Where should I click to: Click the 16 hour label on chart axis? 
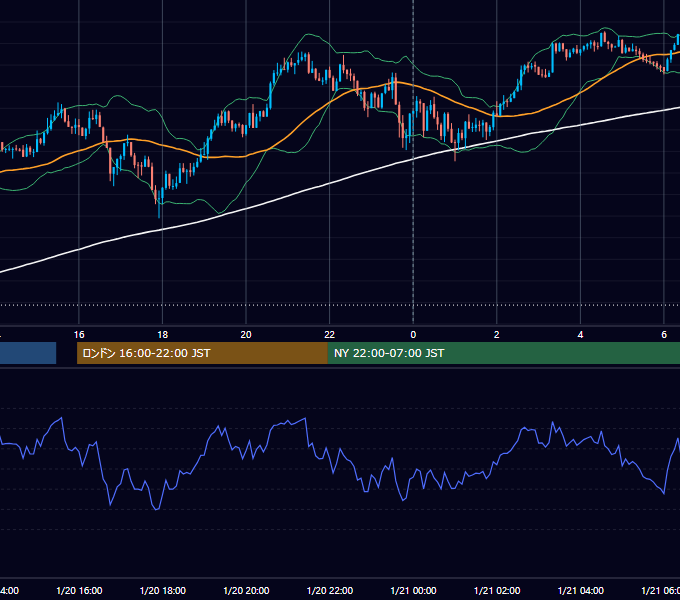point(79,335)
